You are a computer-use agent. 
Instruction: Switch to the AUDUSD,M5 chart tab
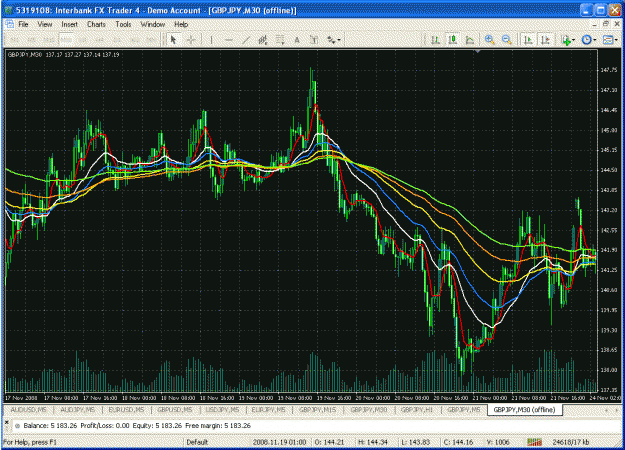tap(28, 409)
